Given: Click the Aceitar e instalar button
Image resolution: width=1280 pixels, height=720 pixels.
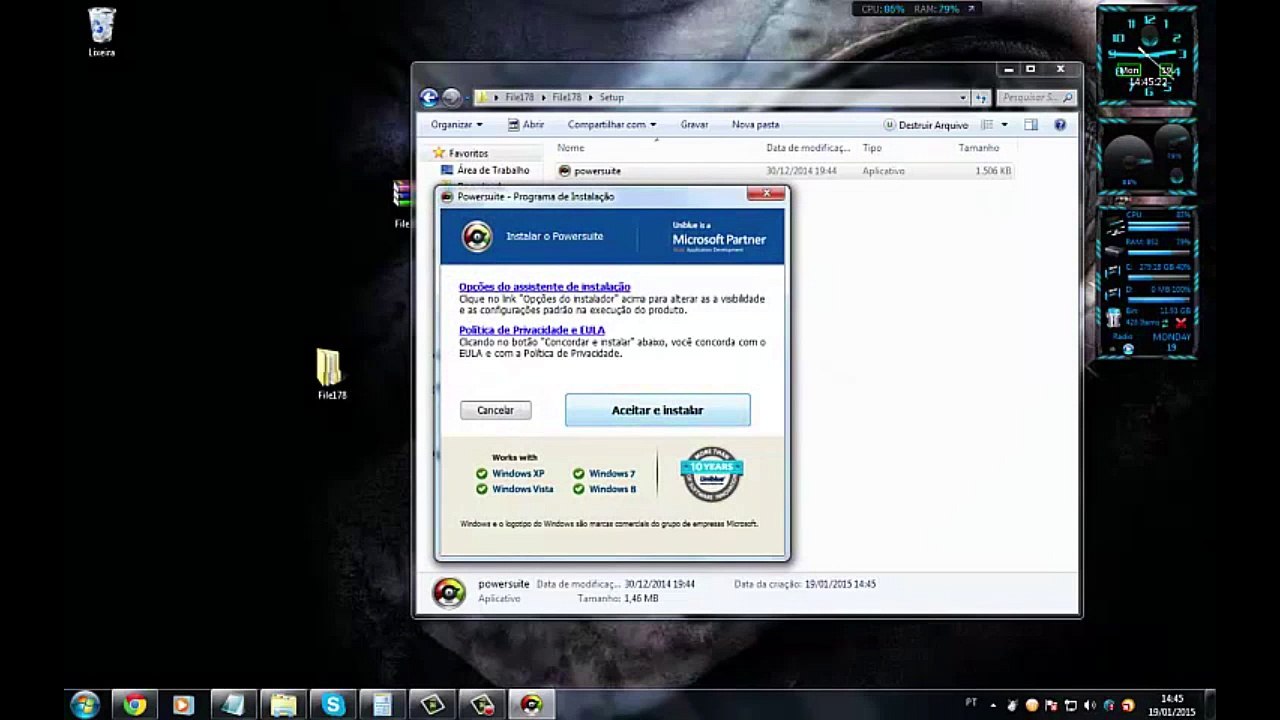Looking at the screenshot, I should point(657,410).
